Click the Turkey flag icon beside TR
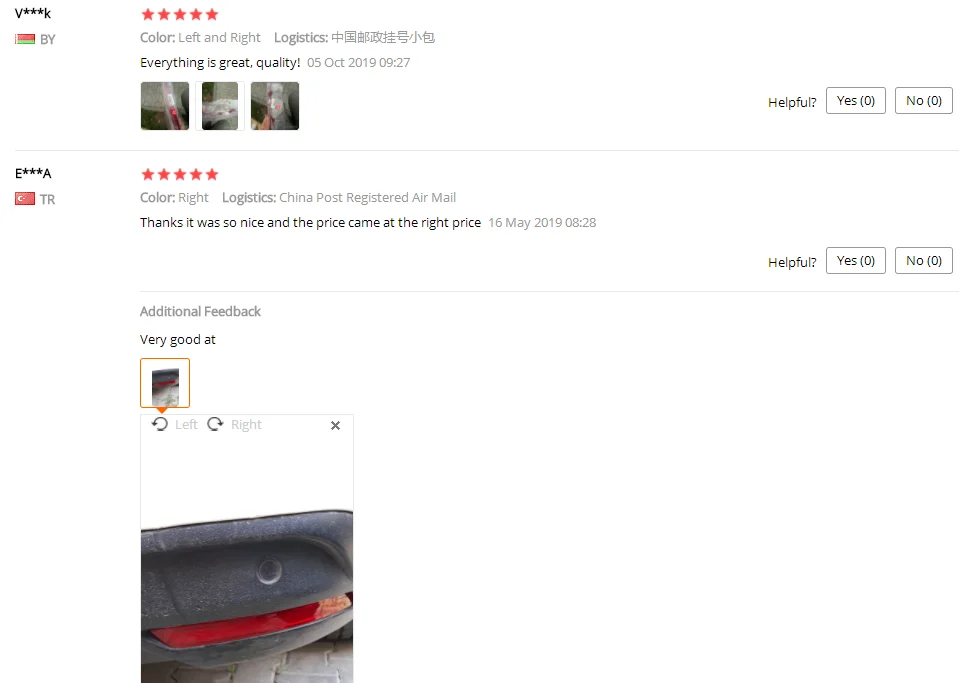 tap(25, 199)
